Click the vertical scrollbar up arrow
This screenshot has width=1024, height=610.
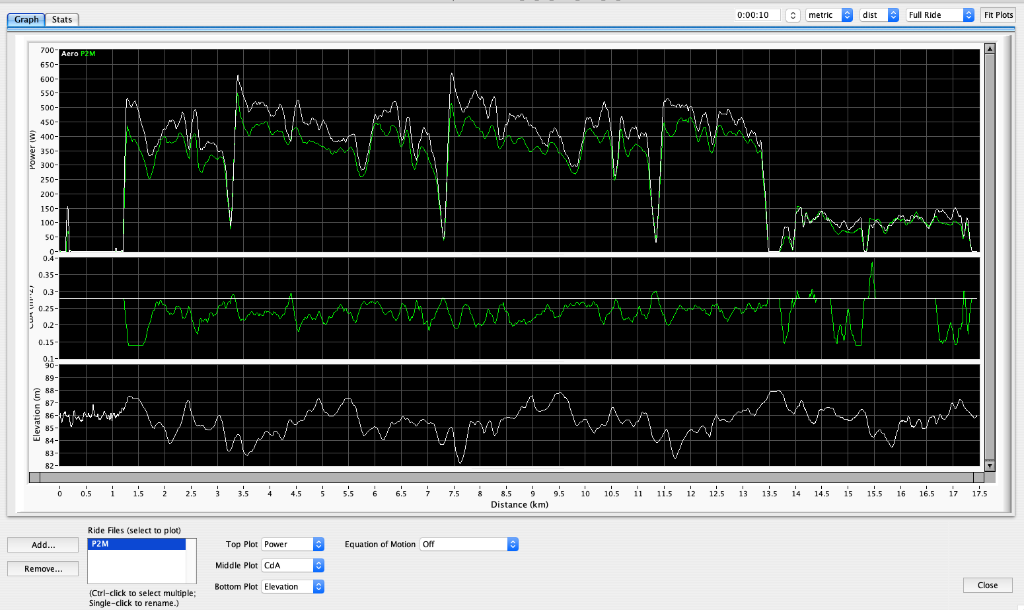[989, 49]
